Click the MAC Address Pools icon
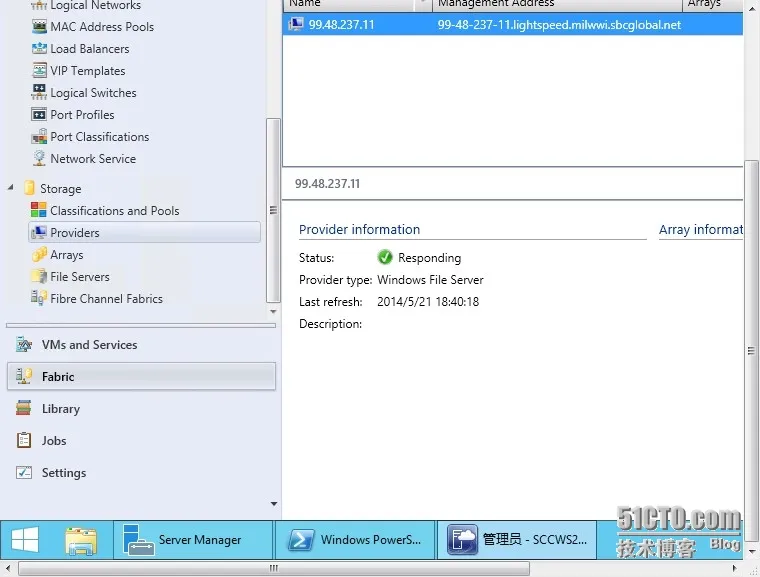 (39, 27)
